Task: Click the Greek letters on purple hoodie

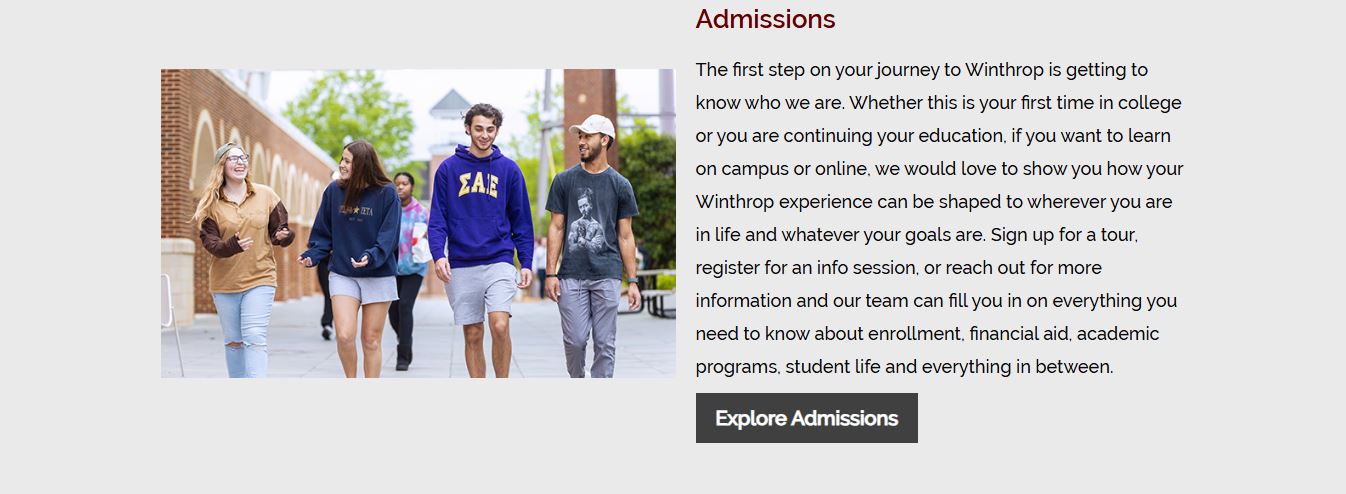Action: [x=480, y=185]
